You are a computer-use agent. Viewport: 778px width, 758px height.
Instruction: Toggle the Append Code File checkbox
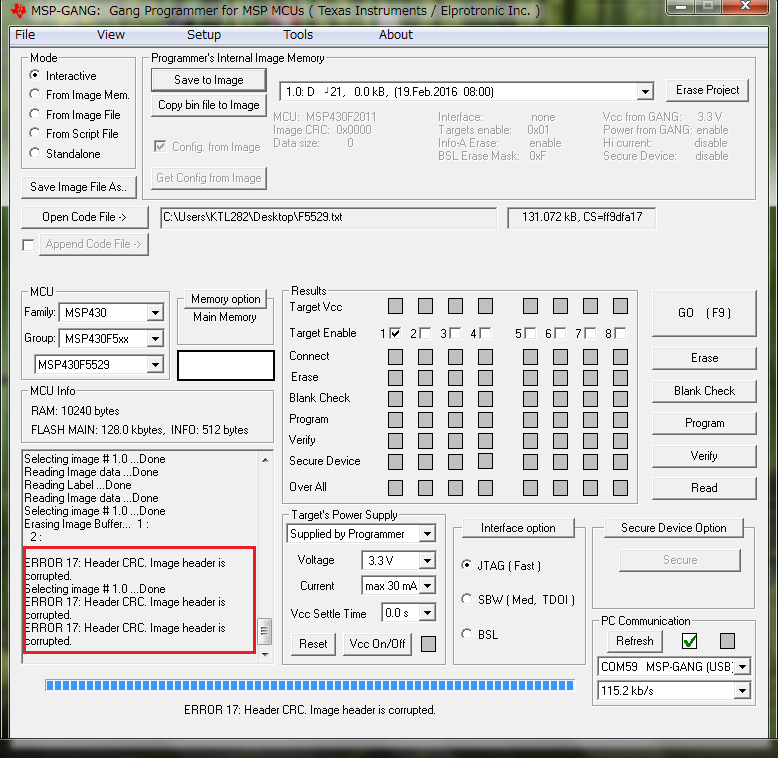[x=28, y=245]
